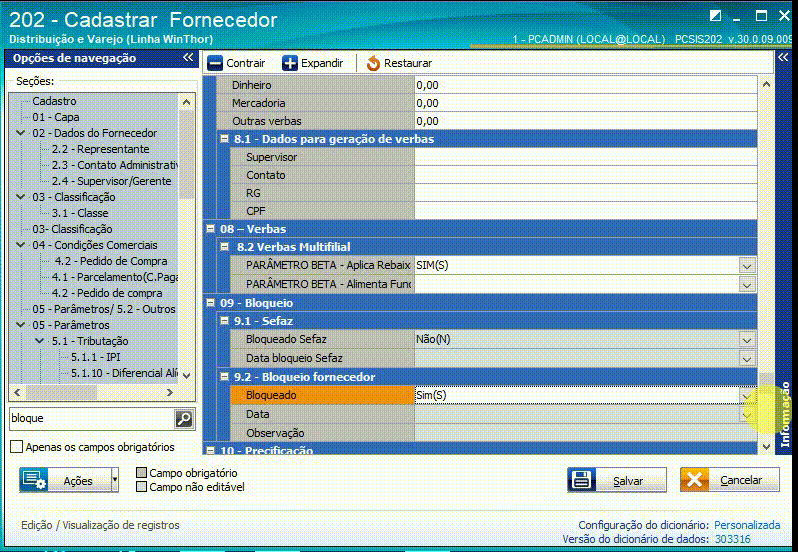Collapse the 10 - Precificação section
This screenshot has height=552, width=798.
[211, 450]
